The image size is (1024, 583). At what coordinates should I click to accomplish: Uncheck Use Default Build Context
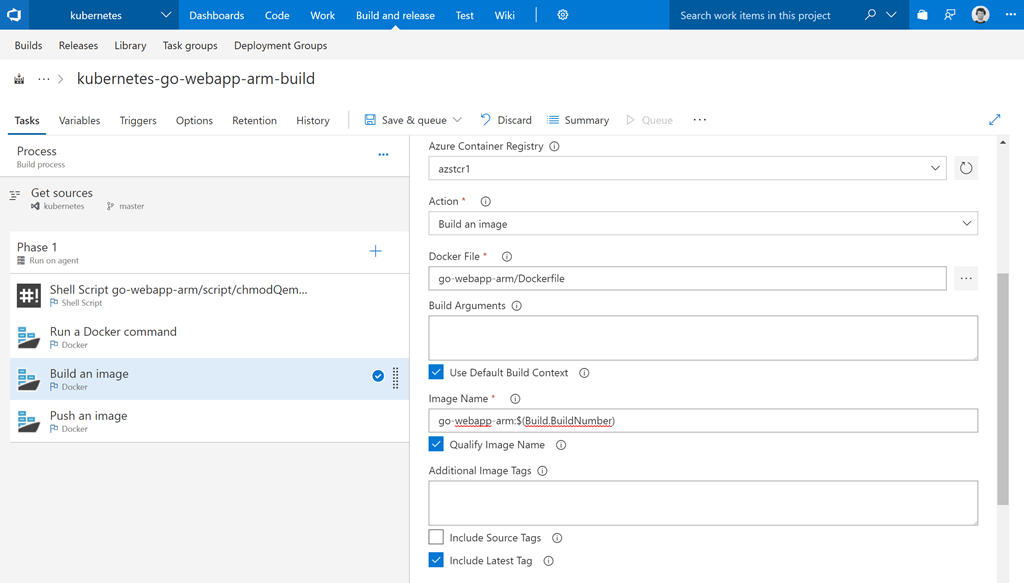pos(436,372)
